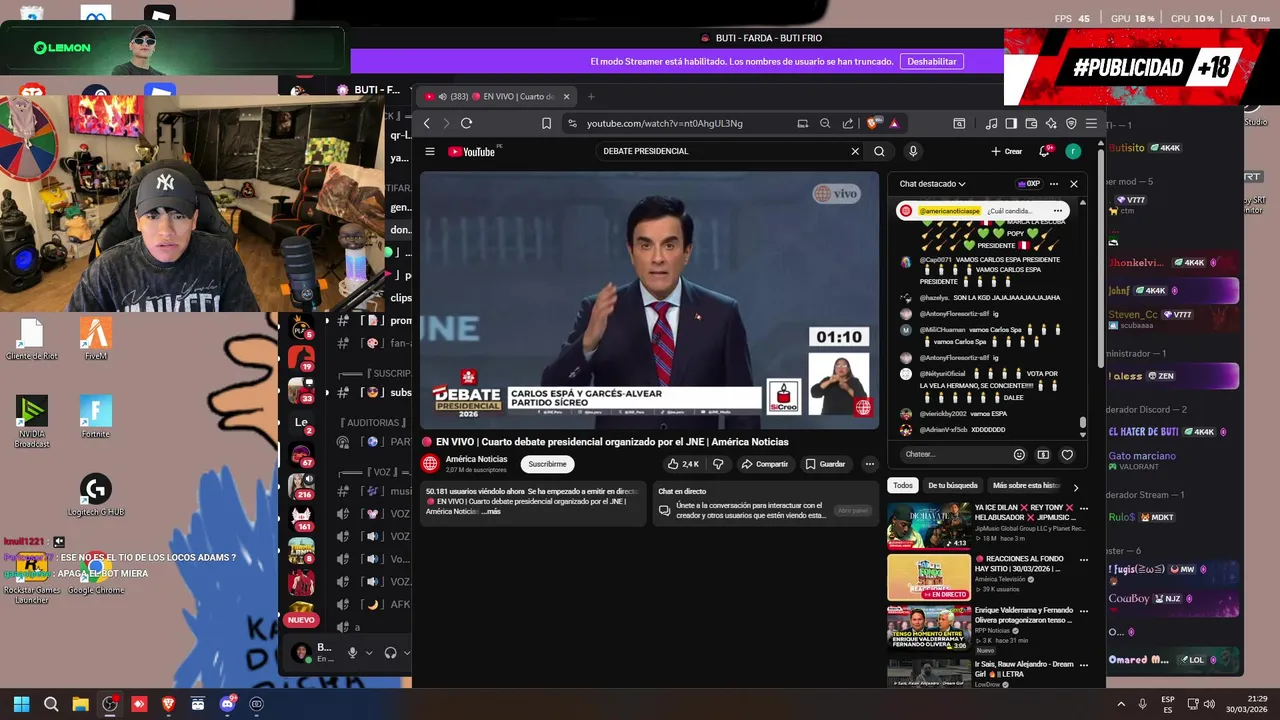Open the YA ICE DILAN video thumbnail
This screenshot has width=1280, height=720.
coord(929,525)
